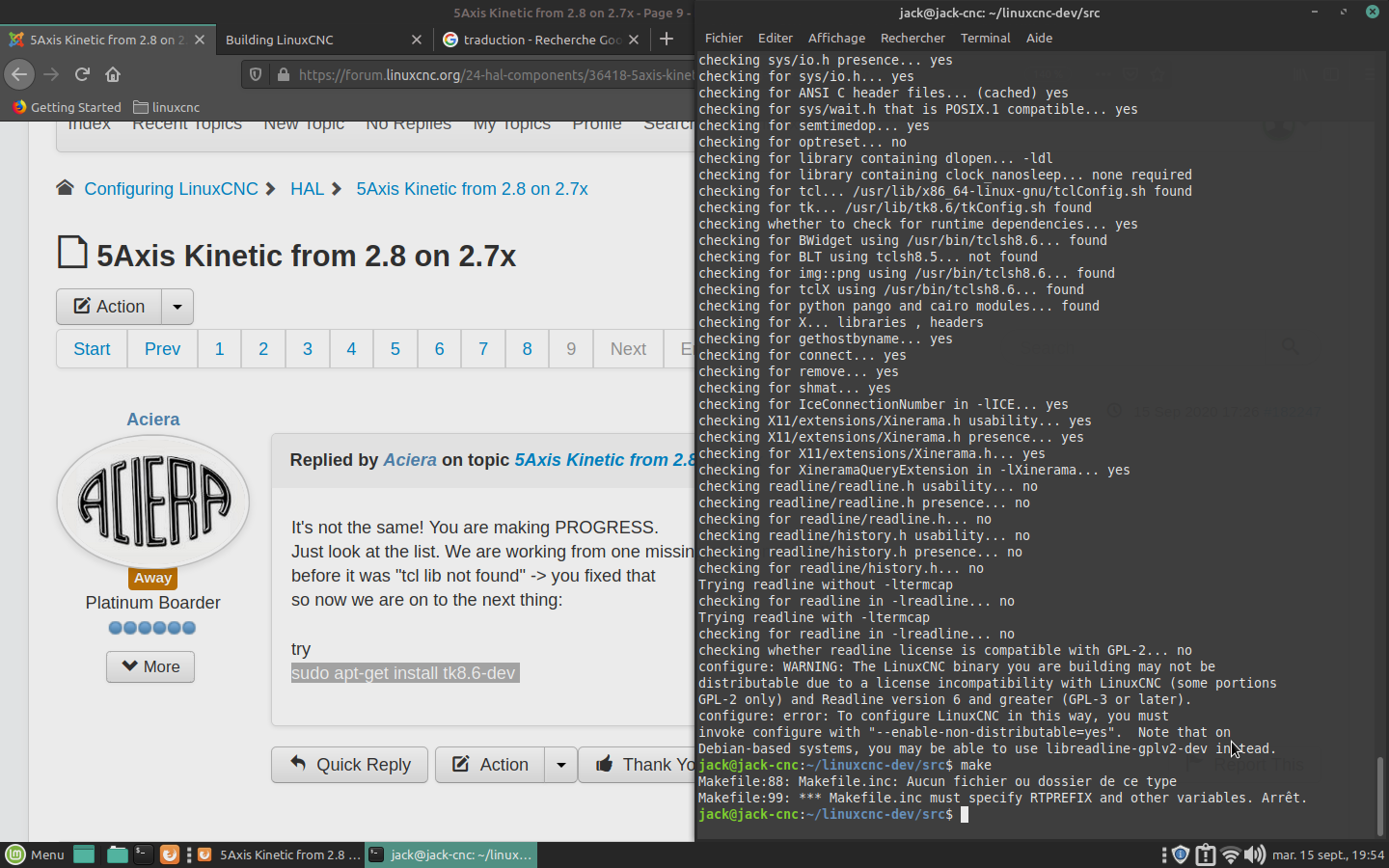Viewport: 1389px width, 868px height.
Task: Open the No Replies forum menu item
Action: [408, 124]
